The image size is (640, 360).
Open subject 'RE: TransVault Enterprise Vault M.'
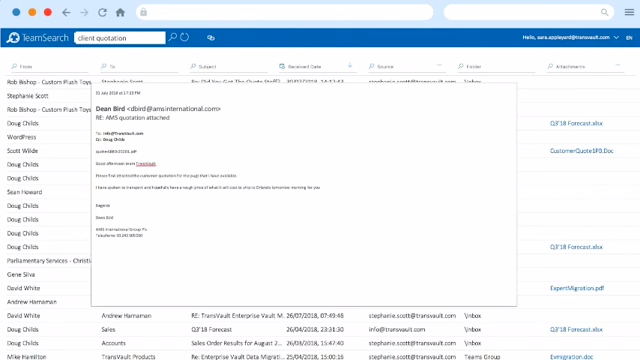point(237,316)
